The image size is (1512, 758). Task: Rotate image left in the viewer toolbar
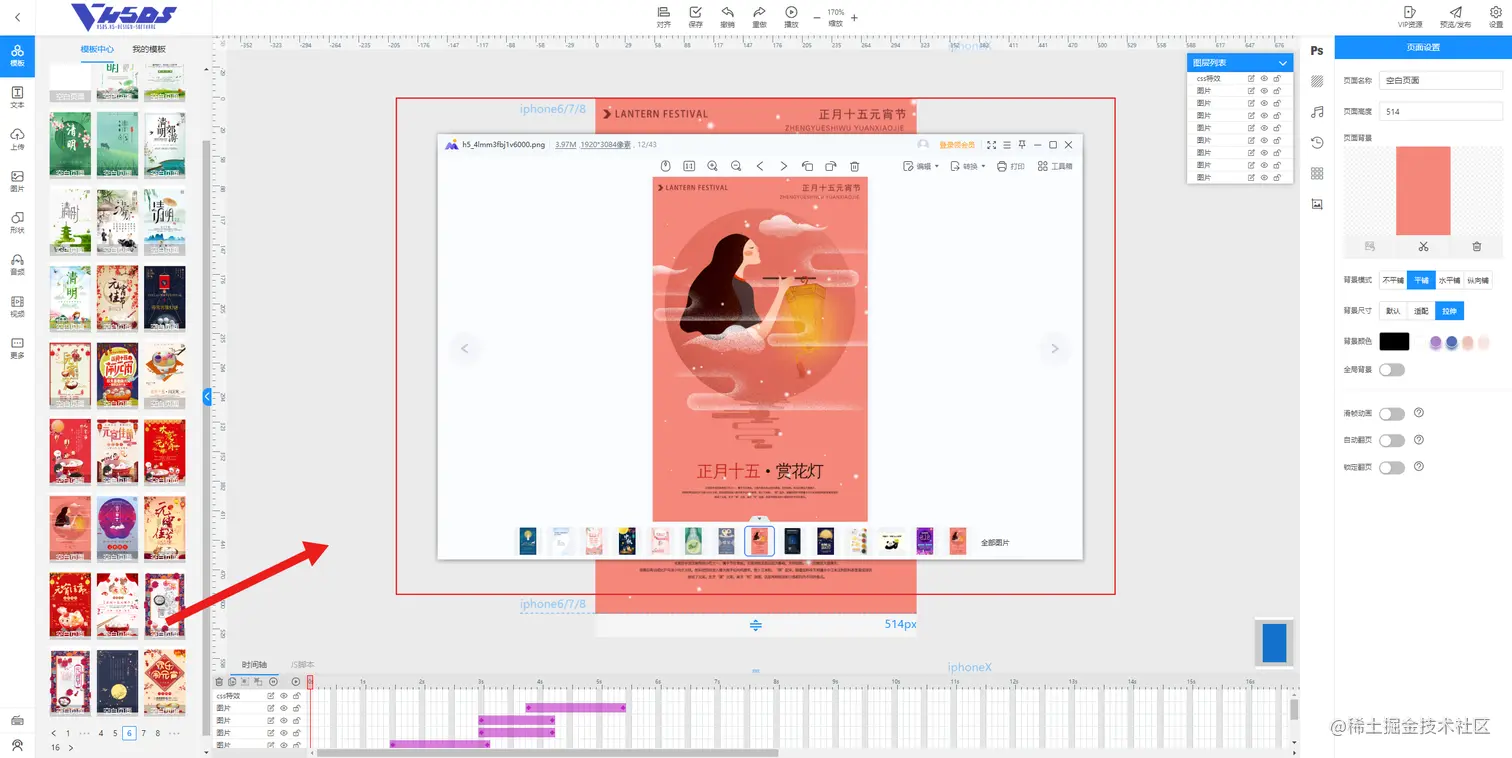807,166
